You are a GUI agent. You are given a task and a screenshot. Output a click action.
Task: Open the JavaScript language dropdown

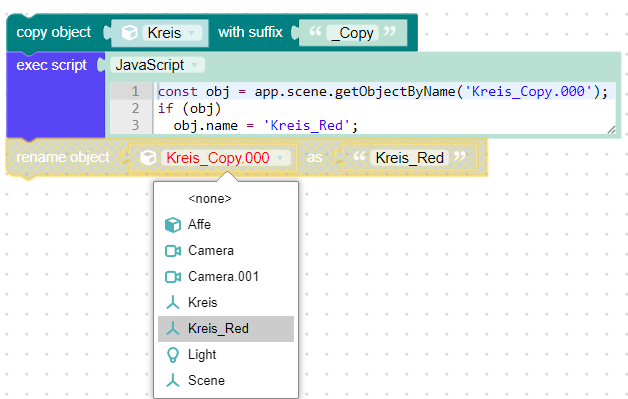coord(157,65)
